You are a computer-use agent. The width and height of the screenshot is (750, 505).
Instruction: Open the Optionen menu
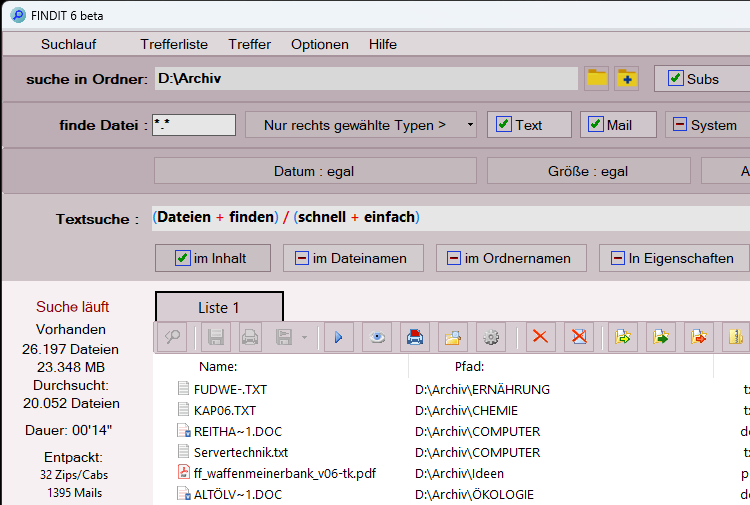(x=320, y=44)
